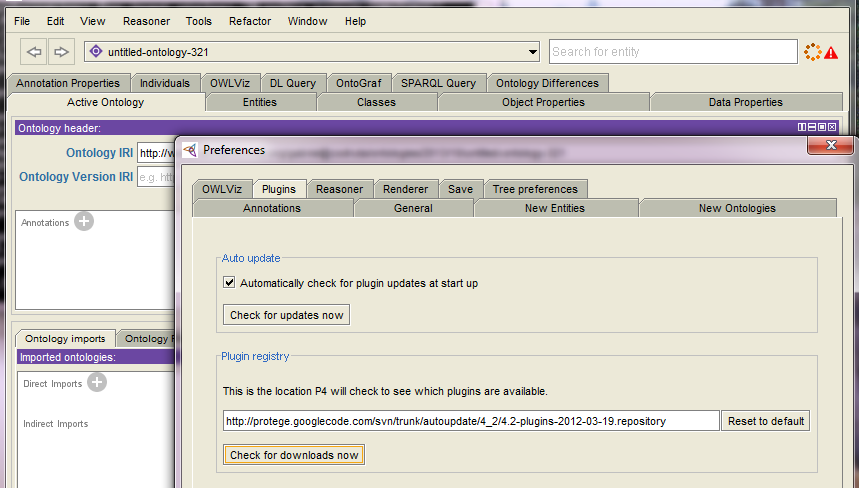Click the plugin registry URL field
The height and width of the screenshot is (488, 859).
(470, 421)
